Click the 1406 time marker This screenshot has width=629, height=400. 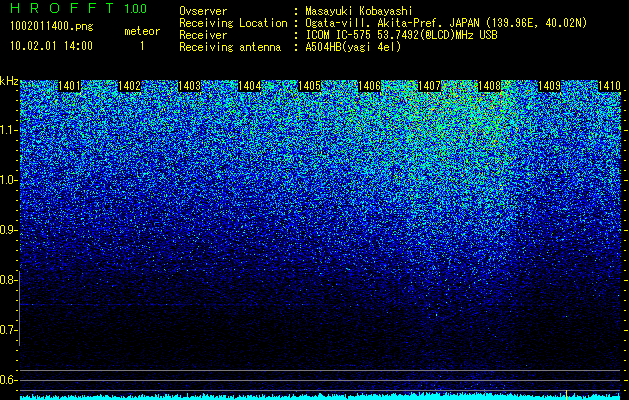369,86
